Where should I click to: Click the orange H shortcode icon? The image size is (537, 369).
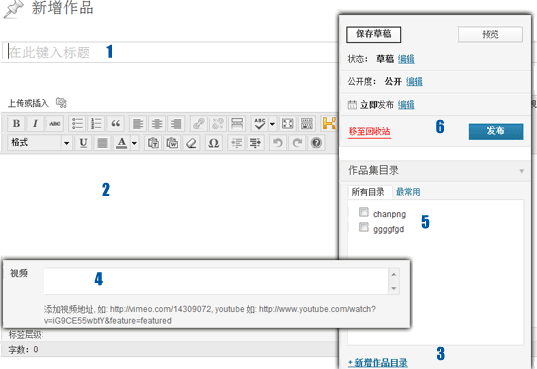pyautogui.click(x=329, y=123)
